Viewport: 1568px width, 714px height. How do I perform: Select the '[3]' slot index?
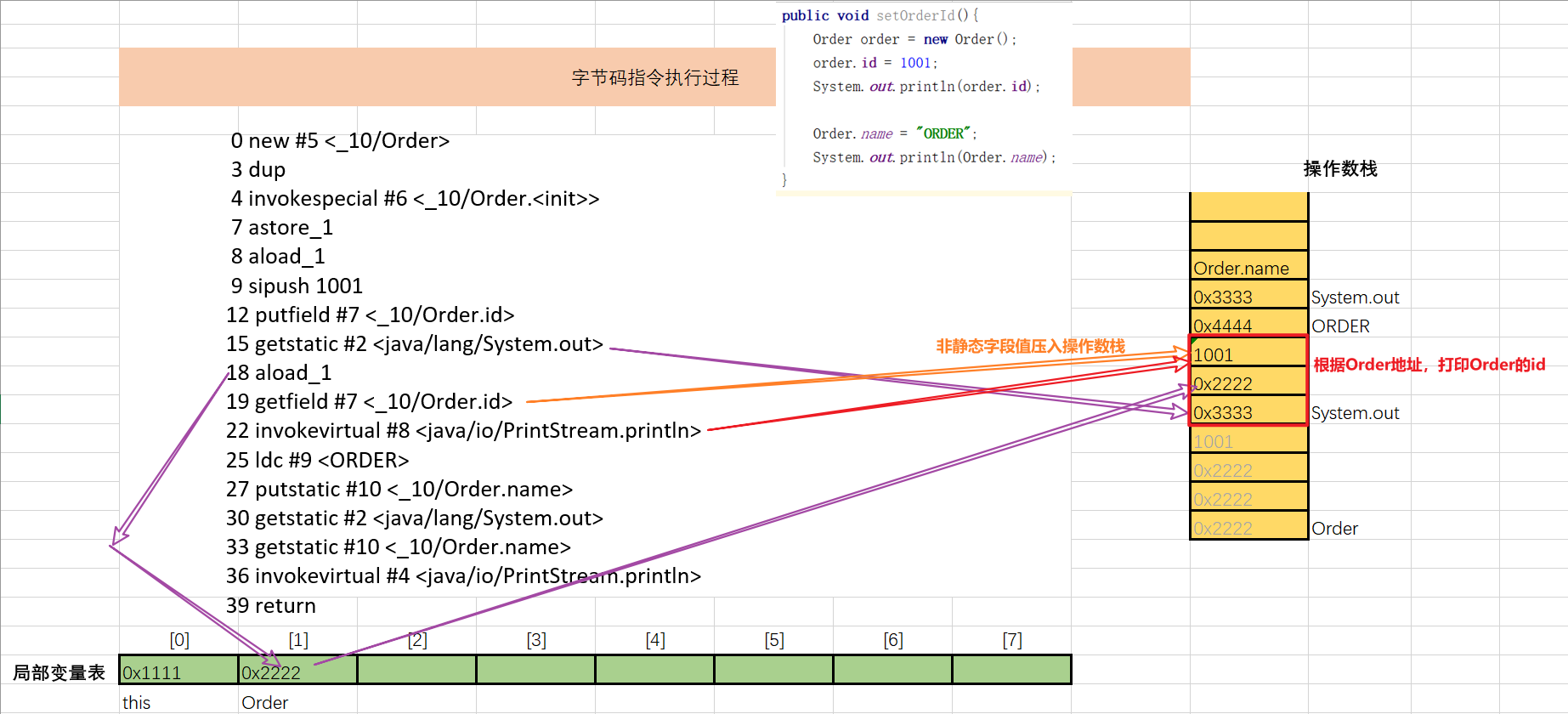click(x=536, y=639)
